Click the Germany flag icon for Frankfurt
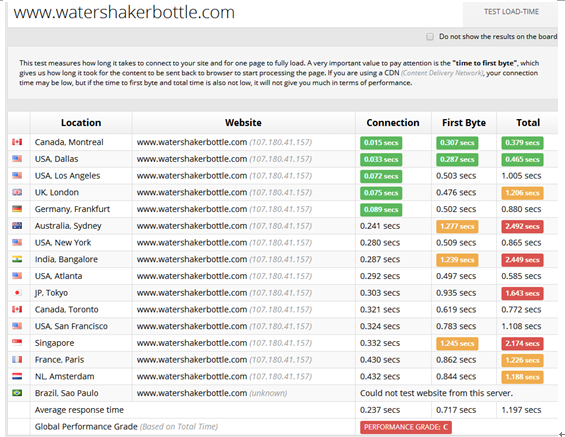This screenshot has width=565, height=437. point(17,209)
